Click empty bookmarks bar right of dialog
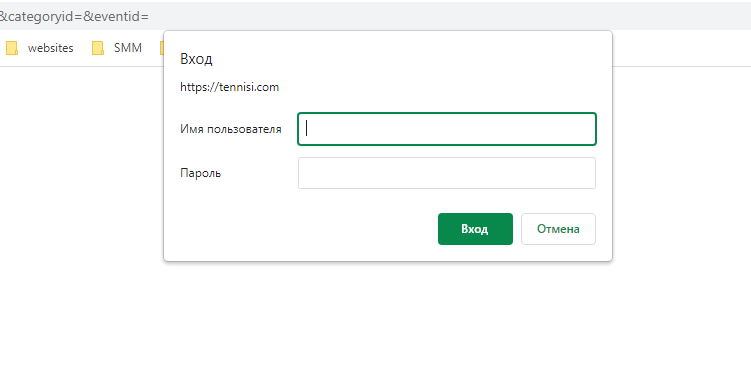The width and height of the screenshot is (751, 382). [680, 48]
